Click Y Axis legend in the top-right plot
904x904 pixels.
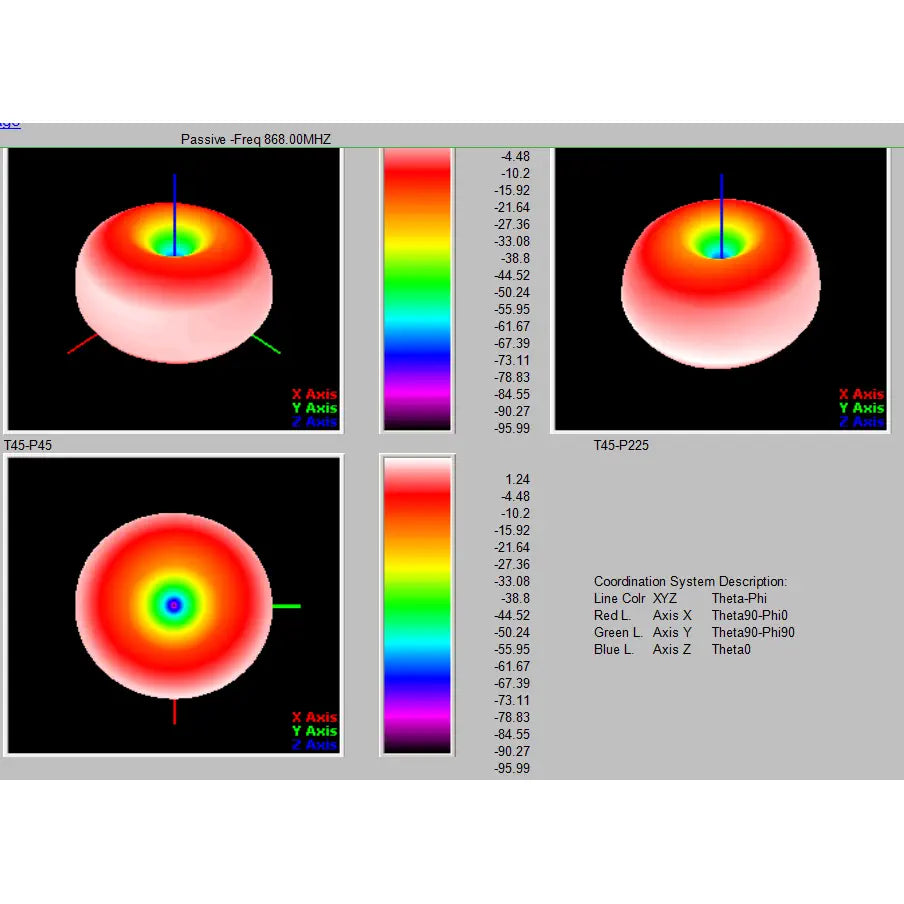pyautogui.click(x=861, y=408)
